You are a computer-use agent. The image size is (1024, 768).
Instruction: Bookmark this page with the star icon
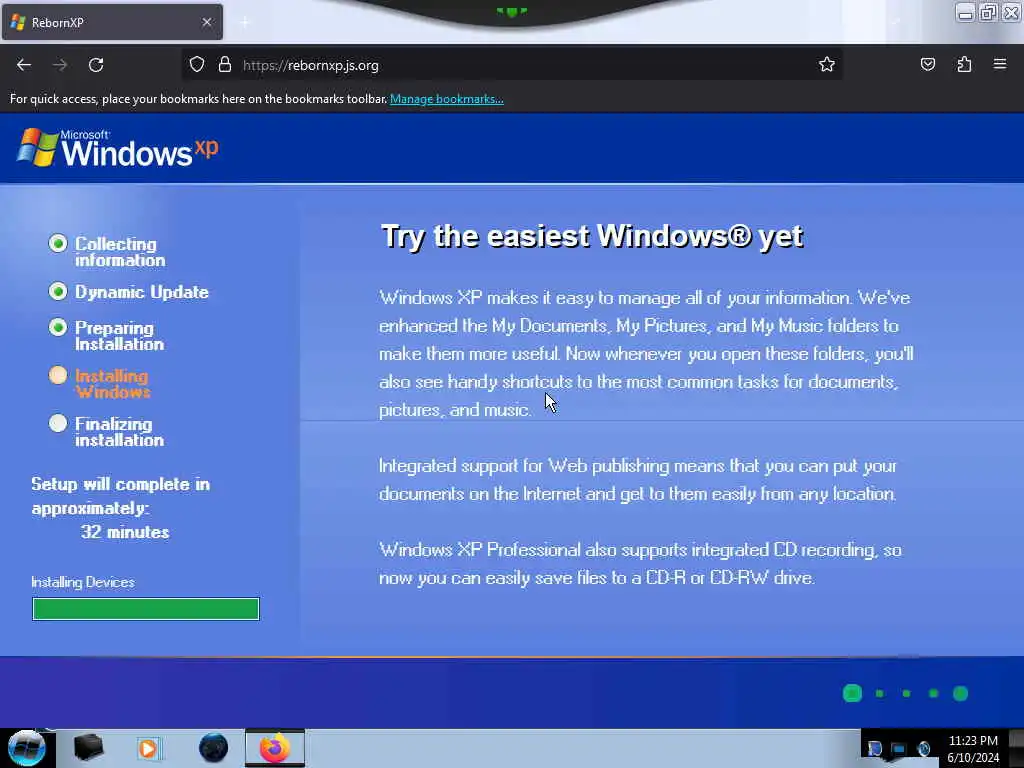tap(827, 64)
